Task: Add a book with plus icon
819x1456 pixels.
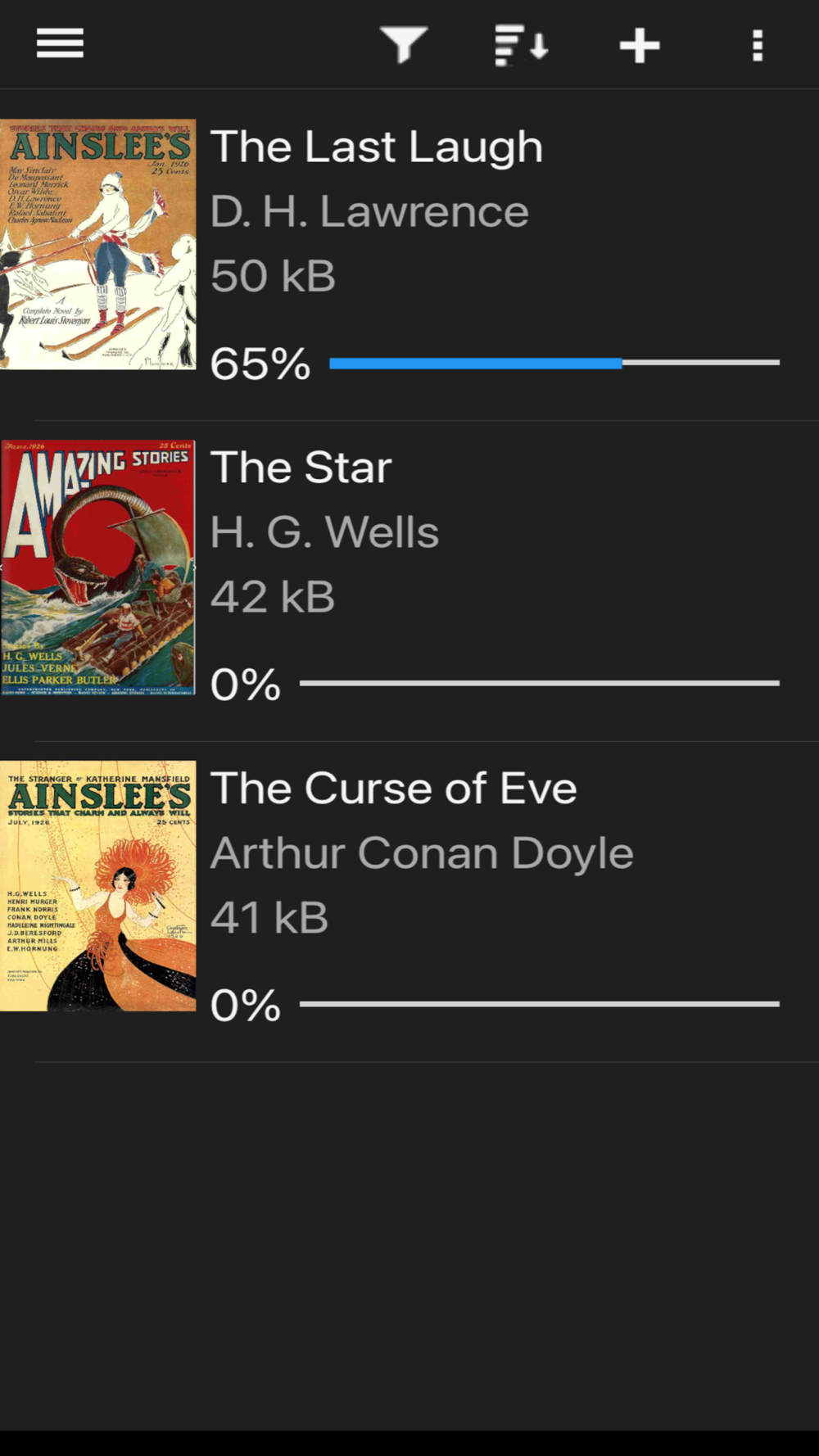Action: 640,45
